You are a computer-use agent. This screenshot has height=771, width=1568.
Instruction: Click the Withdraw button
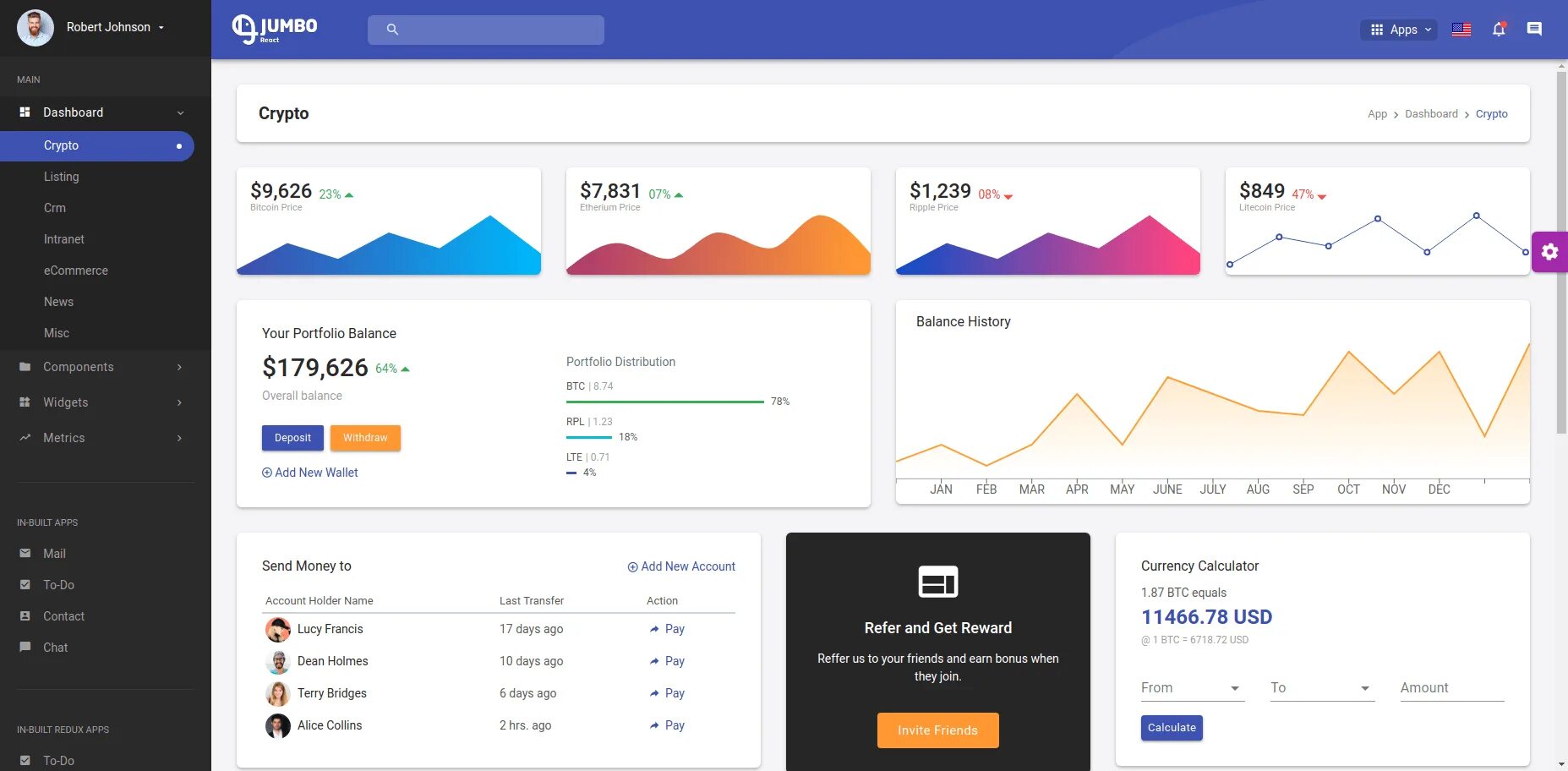pos(365,438)
